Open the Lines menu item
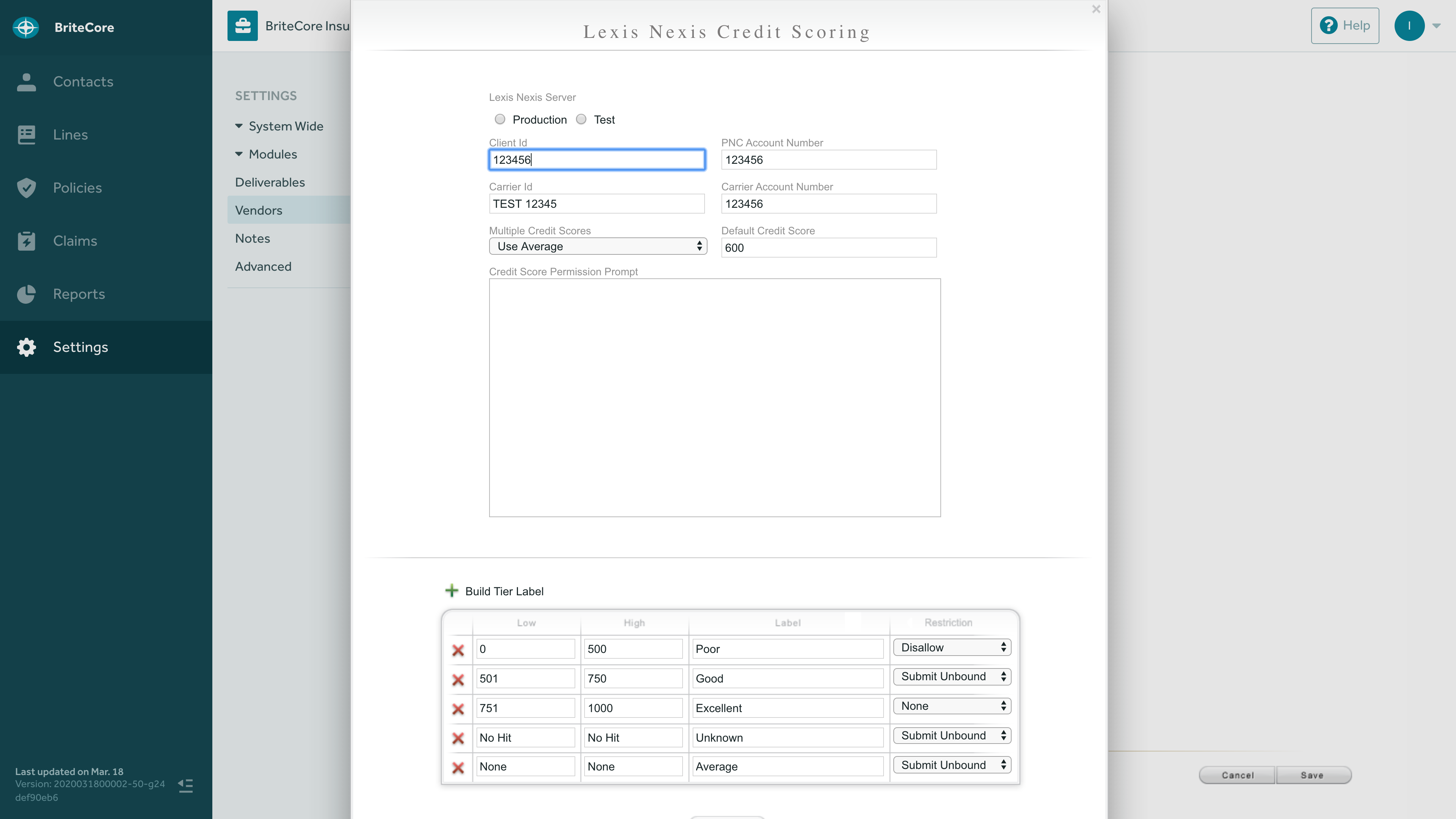 pyautogui.click(x=106, y=135)
